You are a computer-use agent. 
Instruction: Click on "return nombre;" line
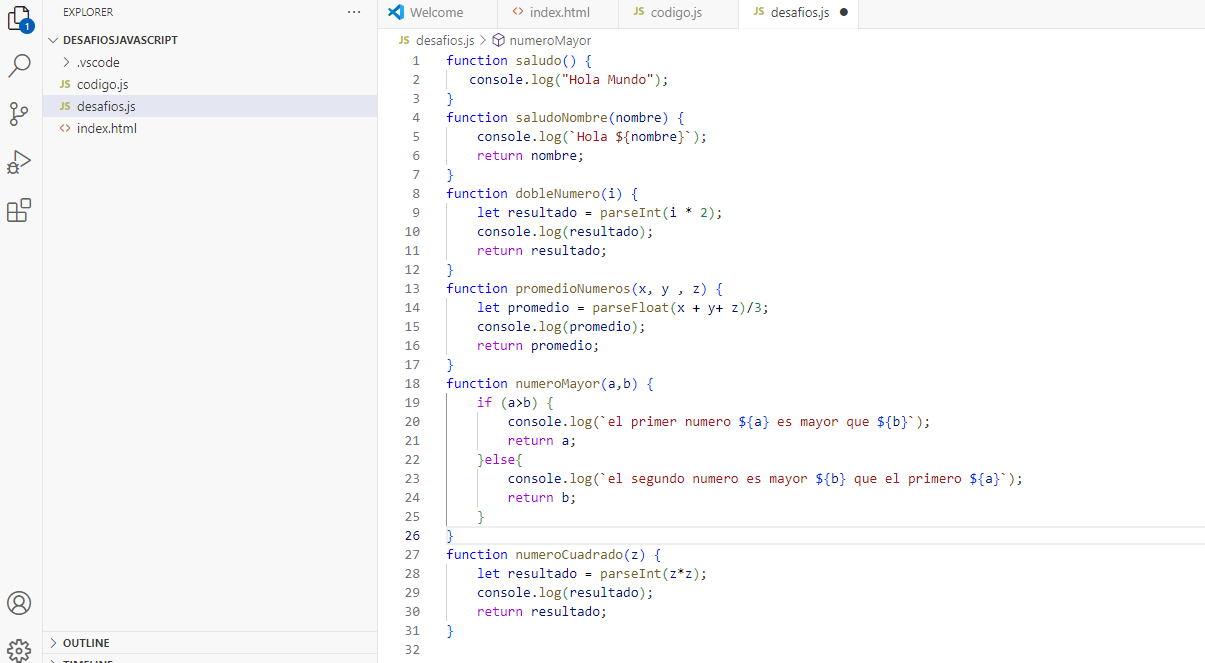pyautogui.click(x=530, y=155)
